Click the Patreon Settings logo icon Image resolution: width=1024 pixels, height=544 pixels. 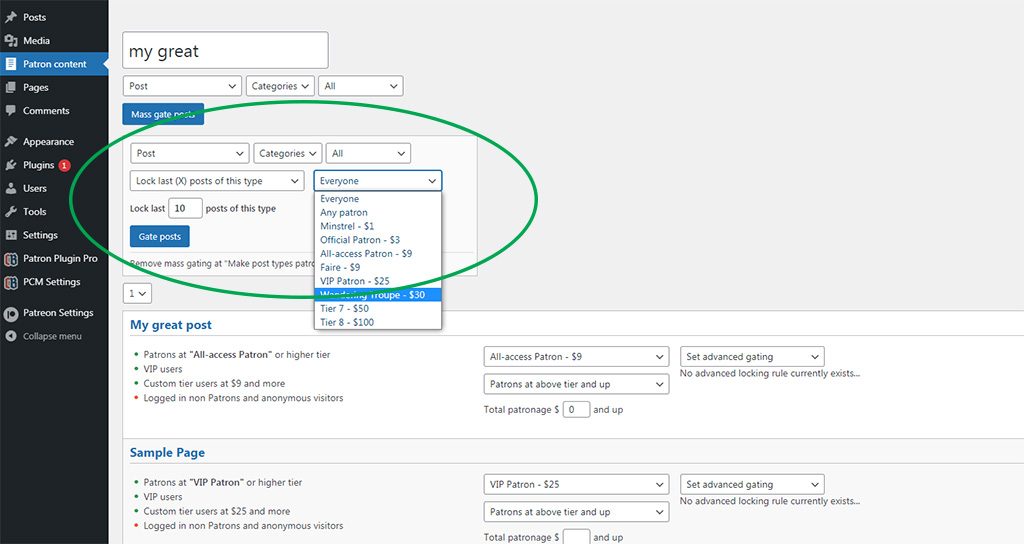pyautogui.click(x=11, y=313)
